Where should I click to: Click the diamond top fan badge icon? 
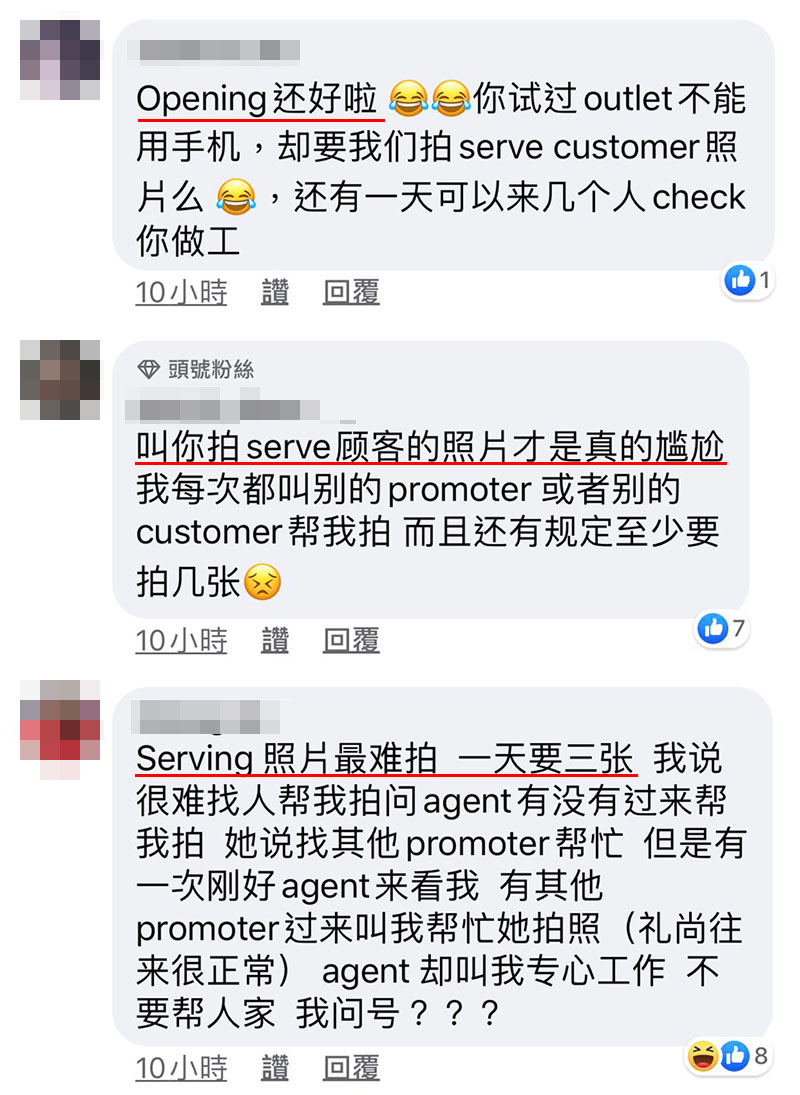(148, 369)
